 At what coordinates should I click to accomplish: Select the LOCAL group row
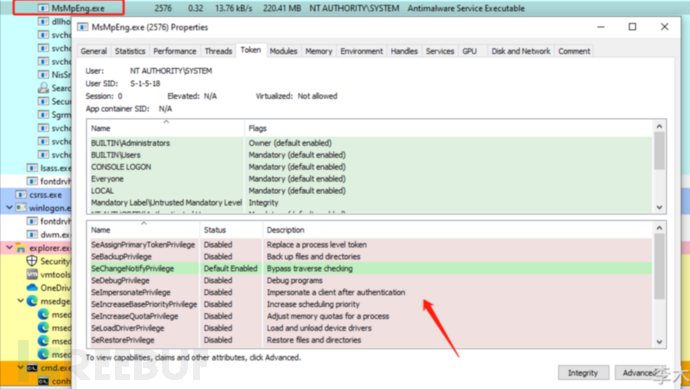tap(370, 191)
